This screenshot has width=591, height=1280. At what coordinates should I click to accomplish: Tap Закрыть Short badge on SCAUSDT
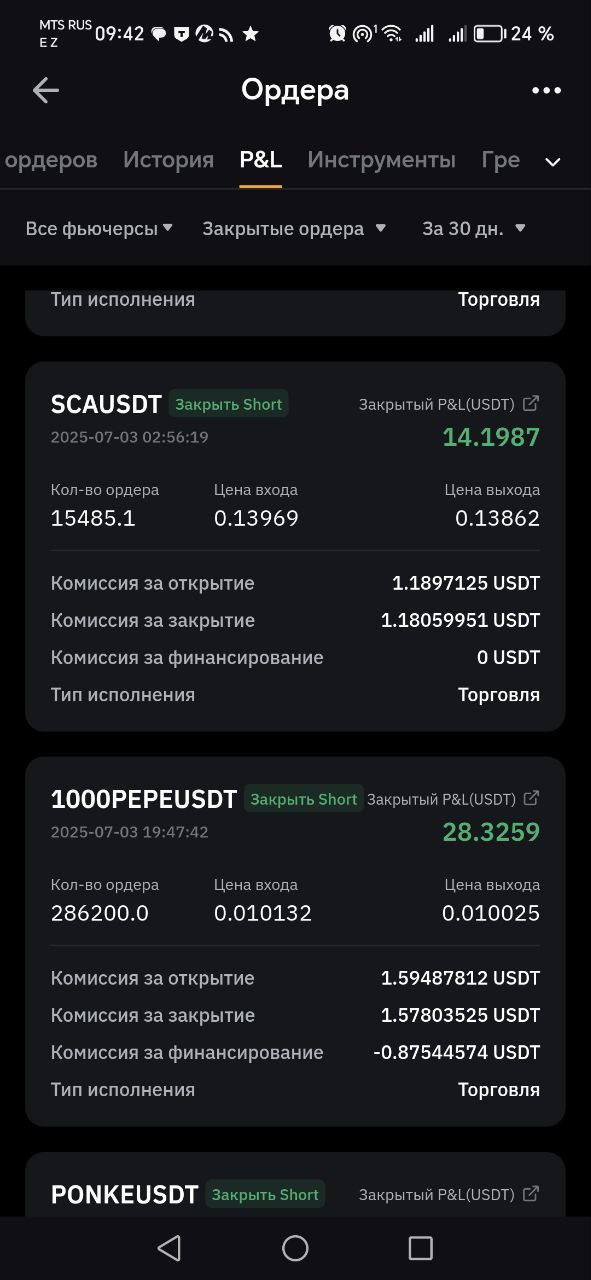[229, 404]
